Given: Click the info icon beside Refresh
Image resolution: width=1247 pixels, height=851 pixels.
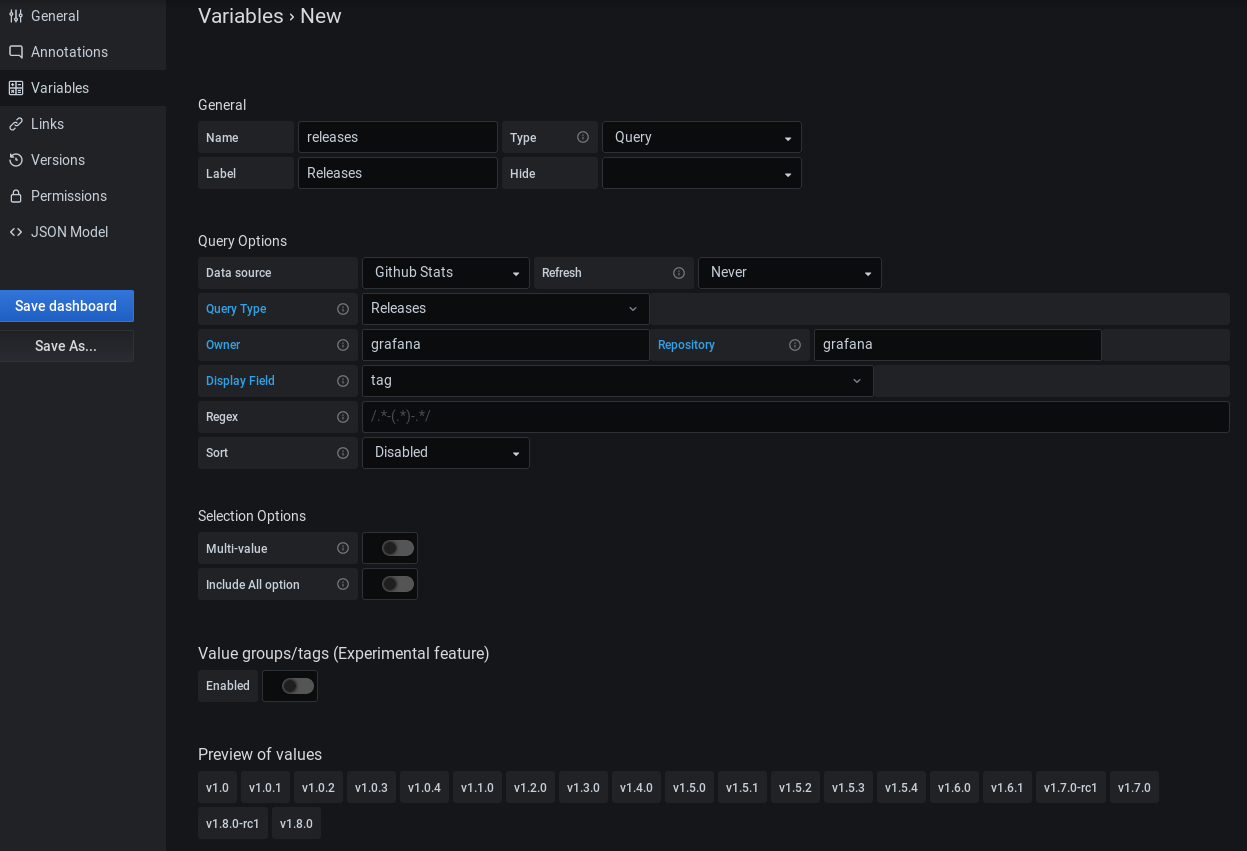Looking at the screenshot, I should click(679, 272).
